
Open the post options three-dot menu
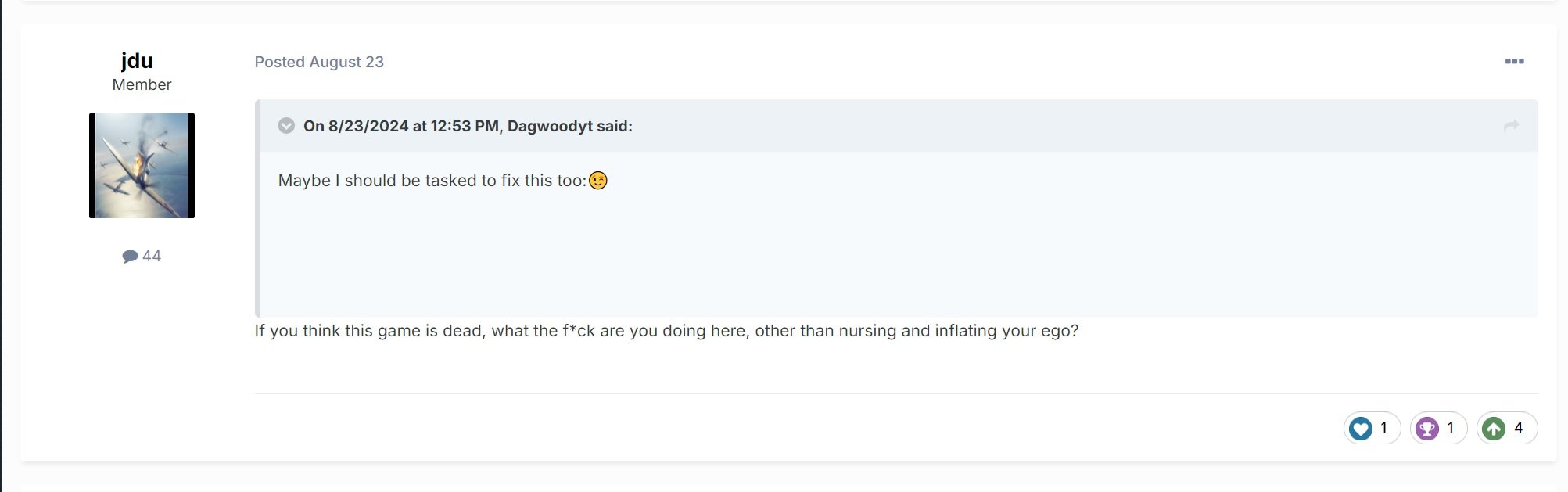(1514, 61)
